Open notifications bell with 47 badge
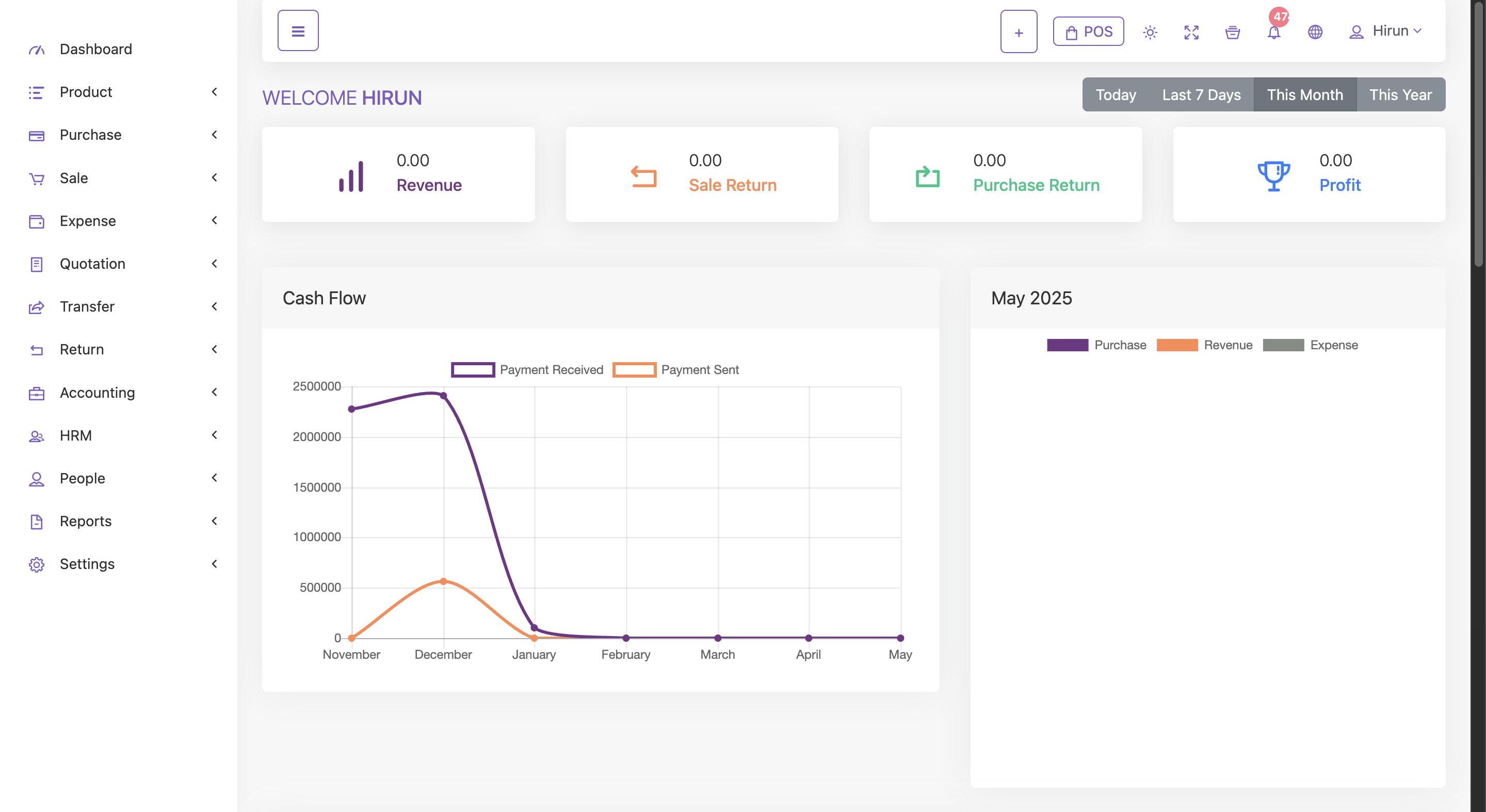Viewport: 1486px width, 812px height. 1274,33
